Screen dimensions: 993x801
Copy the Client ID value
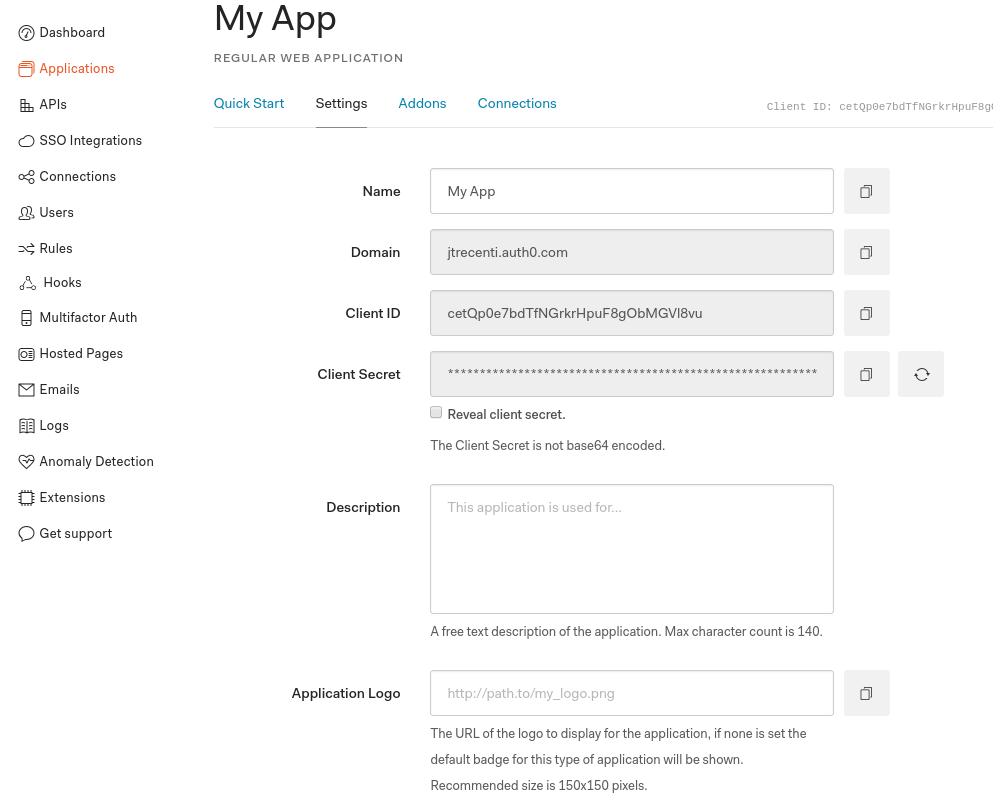tap(866, 313)
